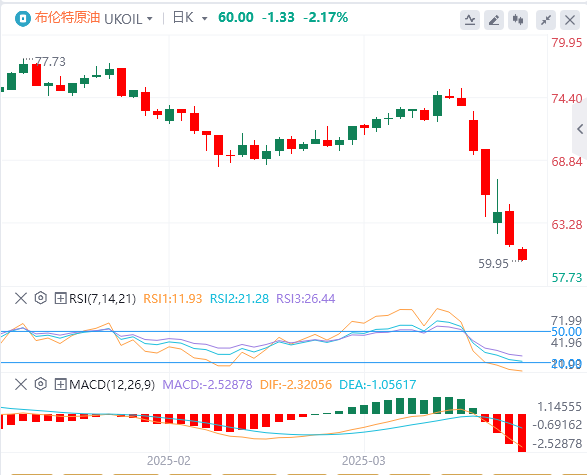The width and height of the screenshot is (587, 475).
Task: Click the 2025-03 date axis label
Action: click(364, 461)
